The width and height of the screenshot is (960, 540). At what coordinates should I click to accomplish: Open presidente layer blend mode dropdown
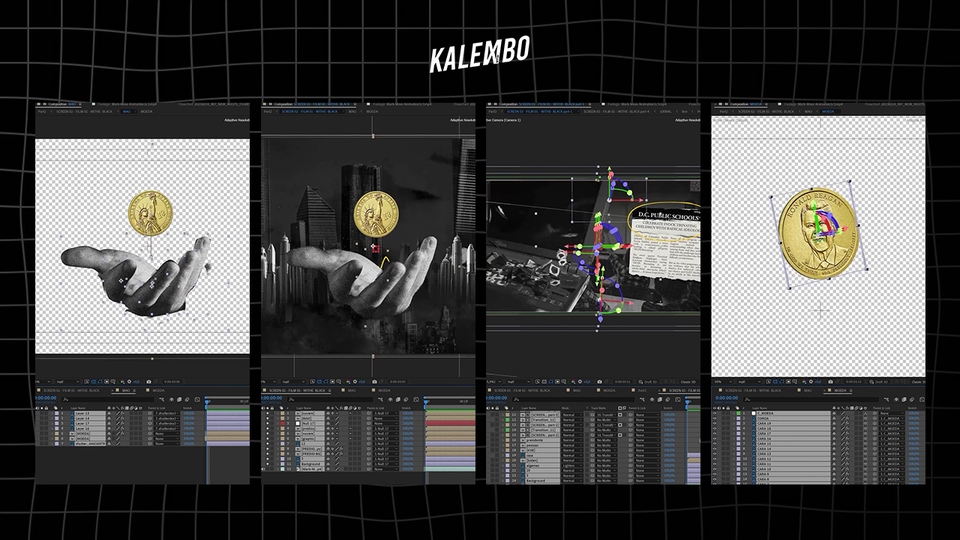coord(572,440)
